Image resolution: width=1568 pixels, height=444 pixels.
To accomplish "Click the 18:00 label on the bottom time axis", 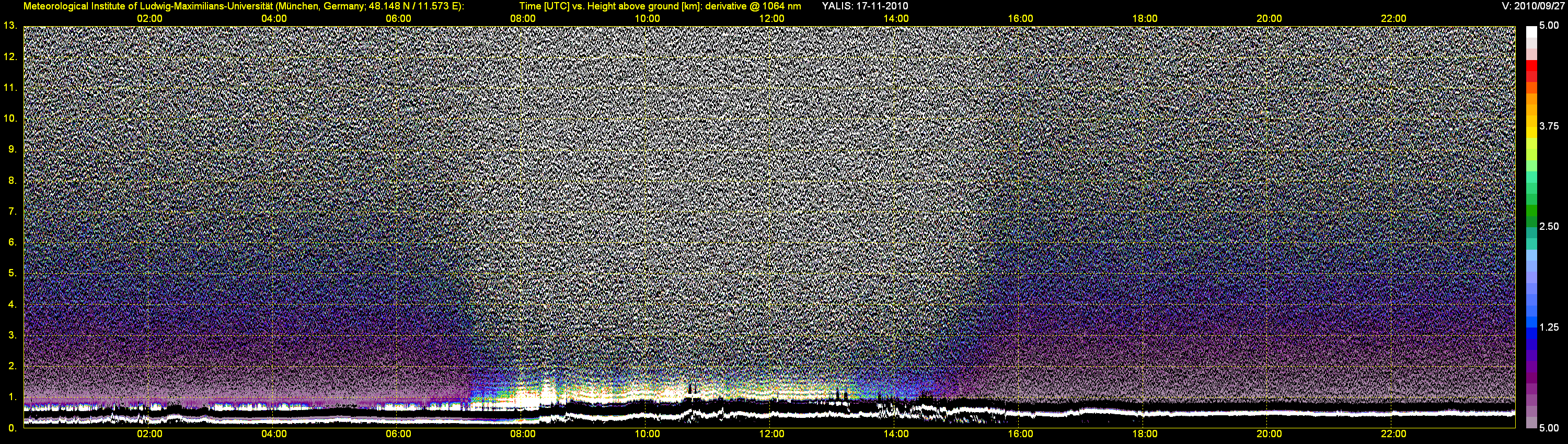I will pos(1144,434).
